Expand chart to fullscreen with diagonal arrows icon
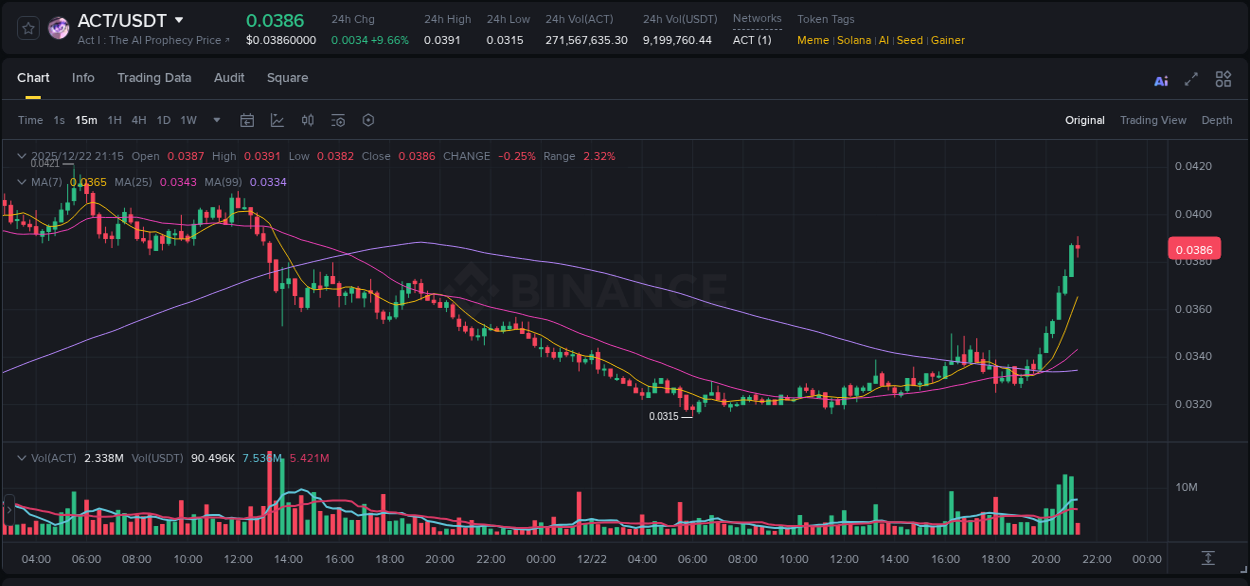The width and height of the screenshot is (1250, 586). coord(1191,79)
